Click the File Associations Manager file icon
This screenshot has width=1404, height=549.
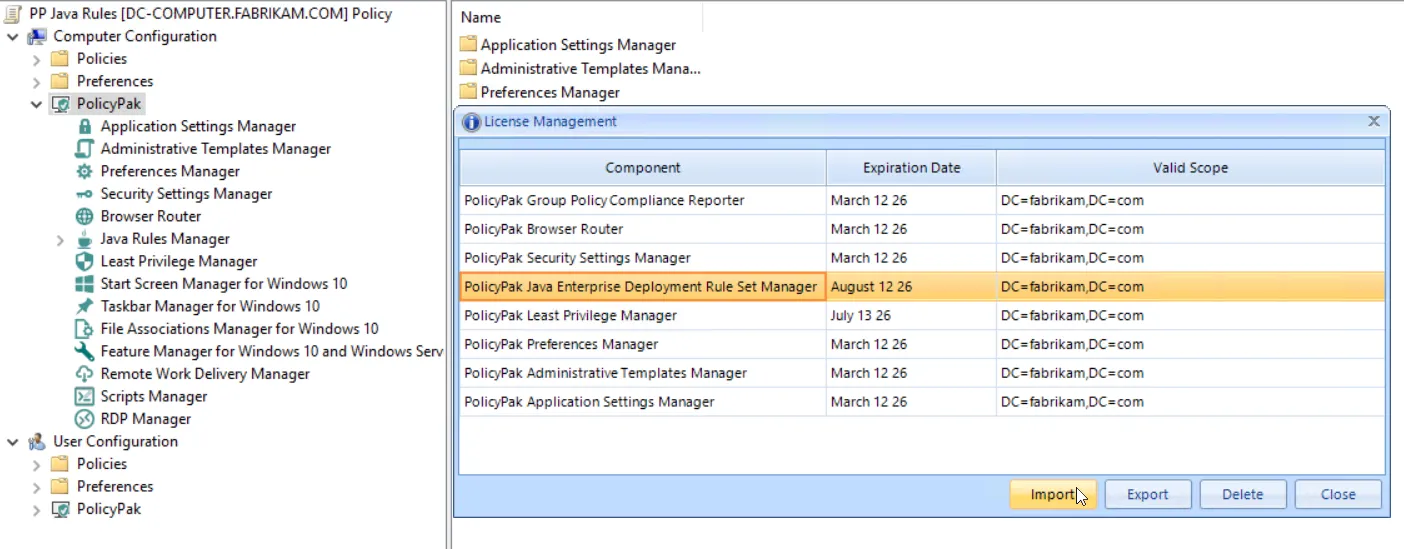[84, 329]
